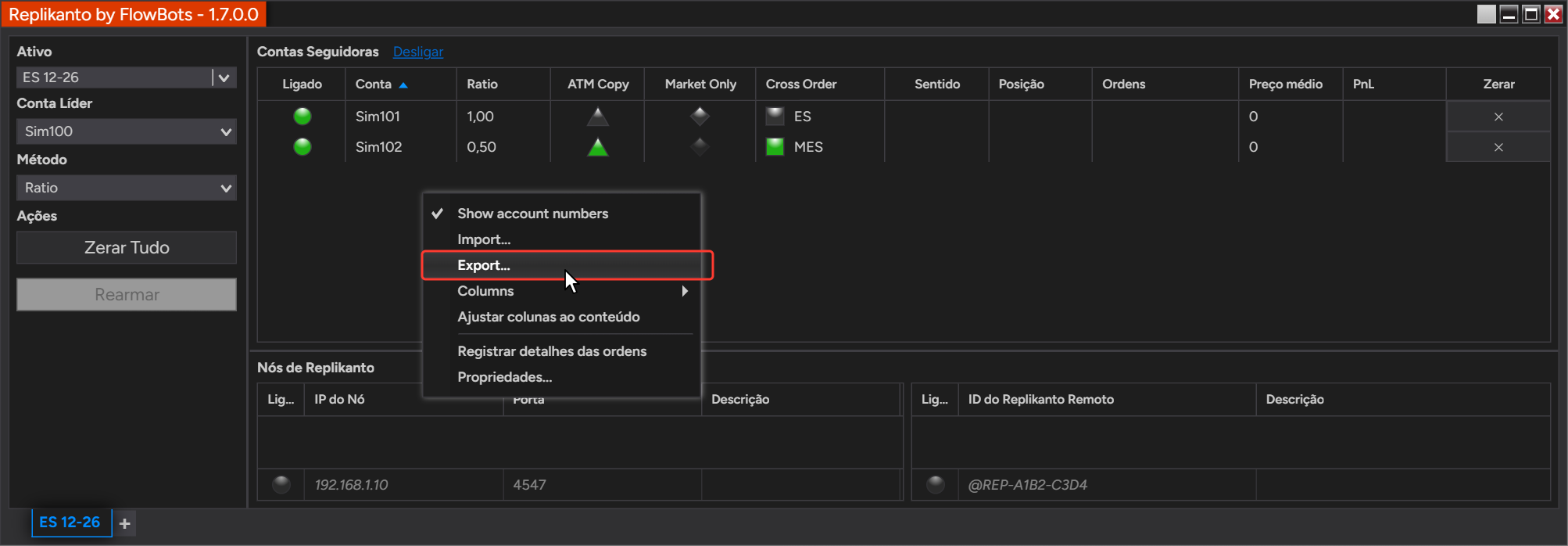This screenshot has width=1568, height=546.
Task: Expand the Columns submenu arrow
Action: (685, 291)
